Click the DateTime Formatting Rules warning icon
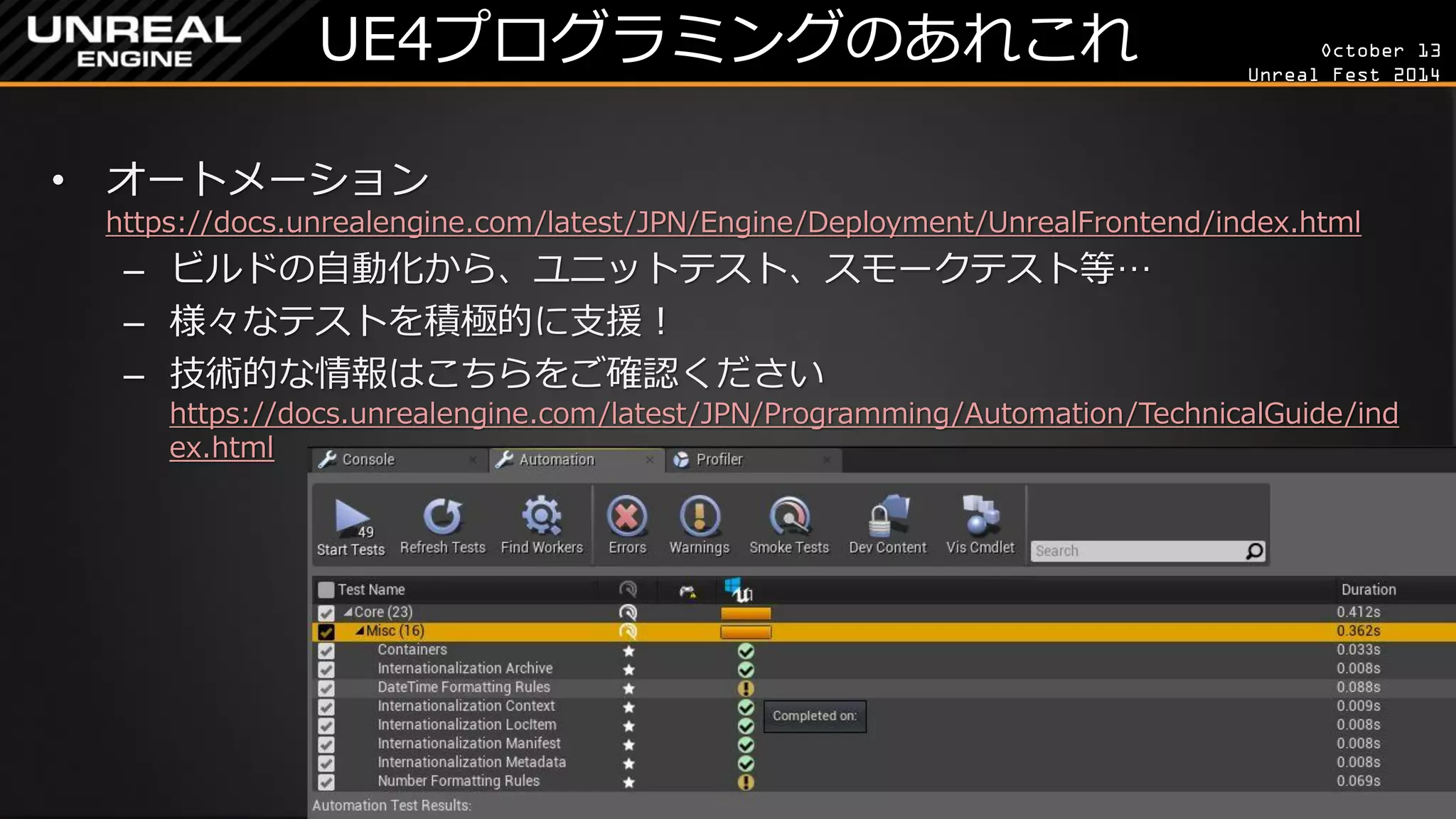This screenshot has width=1456, height=819. point(746,688)
